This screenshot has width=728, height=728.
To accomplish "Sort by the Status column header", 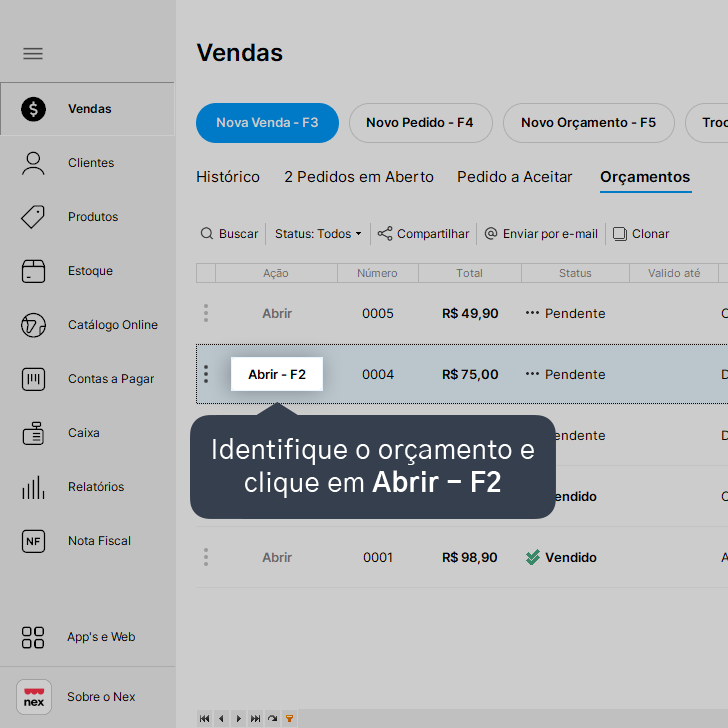I will (575, 273).
